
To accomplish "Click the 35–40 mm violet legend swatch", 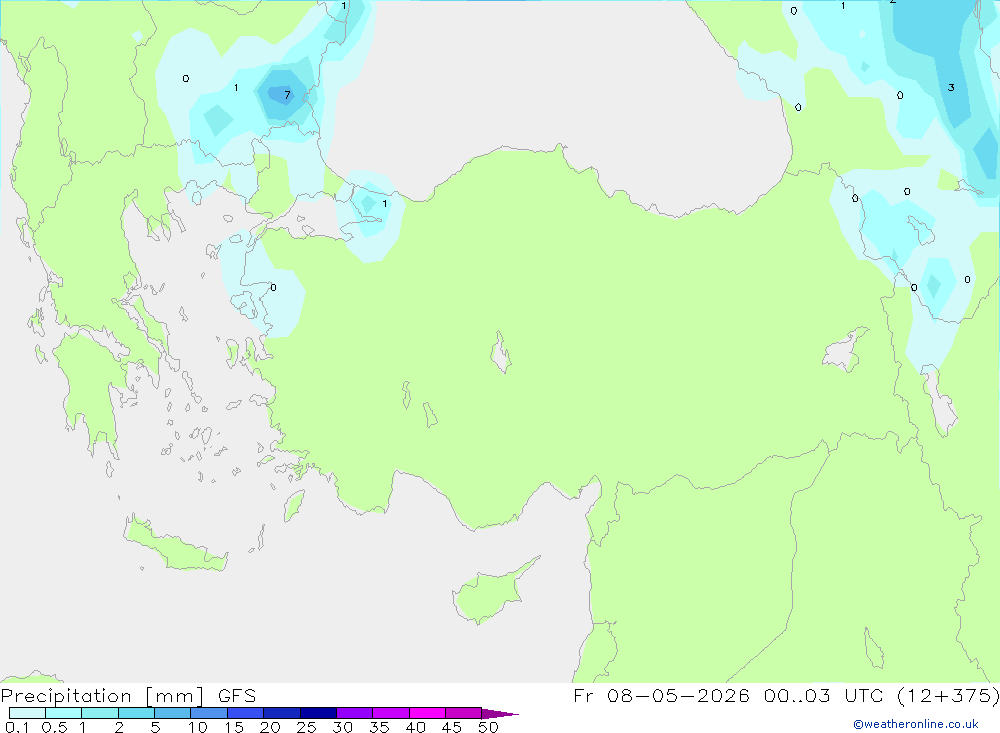I will pos(391,713).
